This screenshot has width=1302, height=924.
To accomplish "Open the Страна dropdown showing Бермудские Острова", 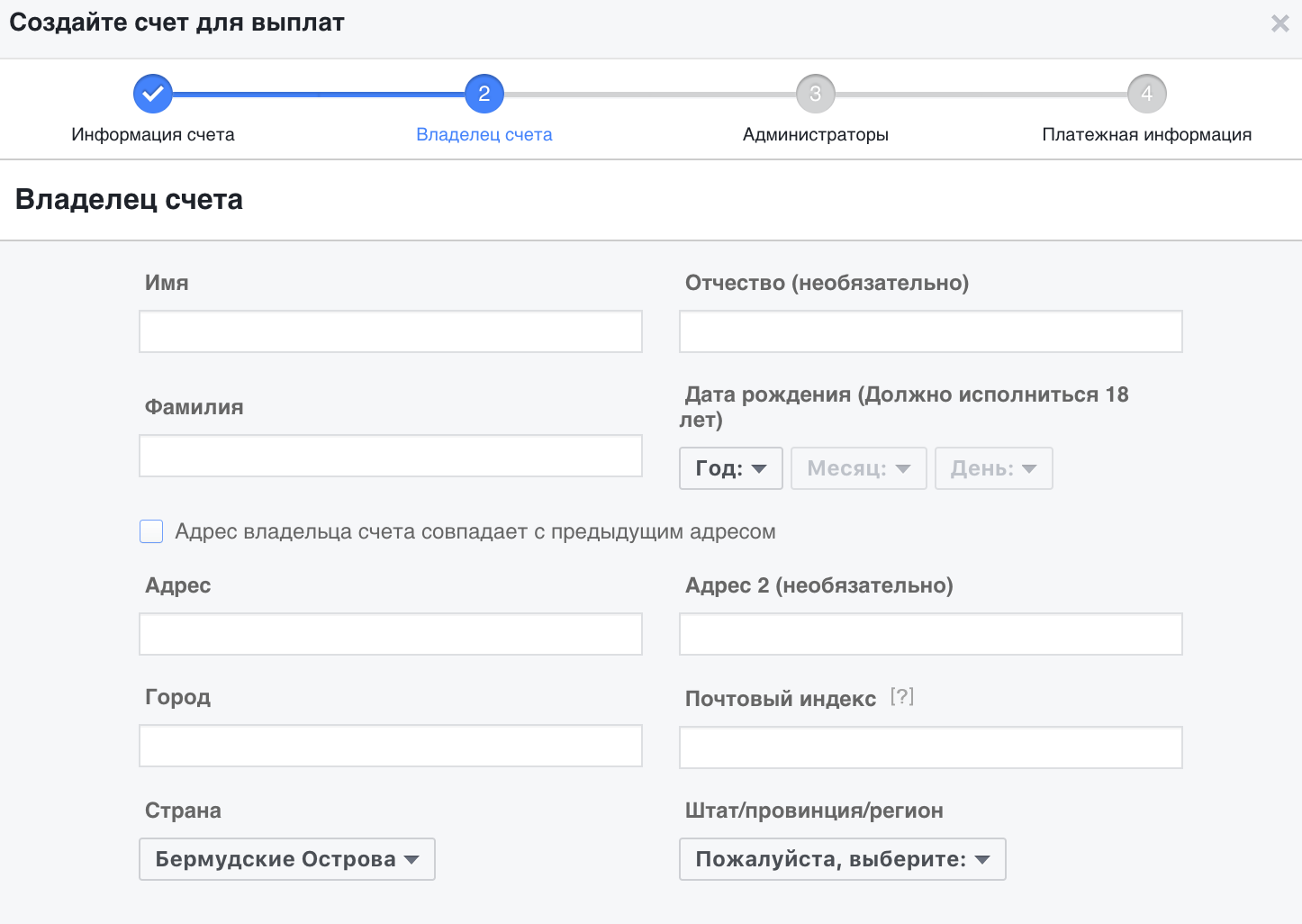I will 287,859.
